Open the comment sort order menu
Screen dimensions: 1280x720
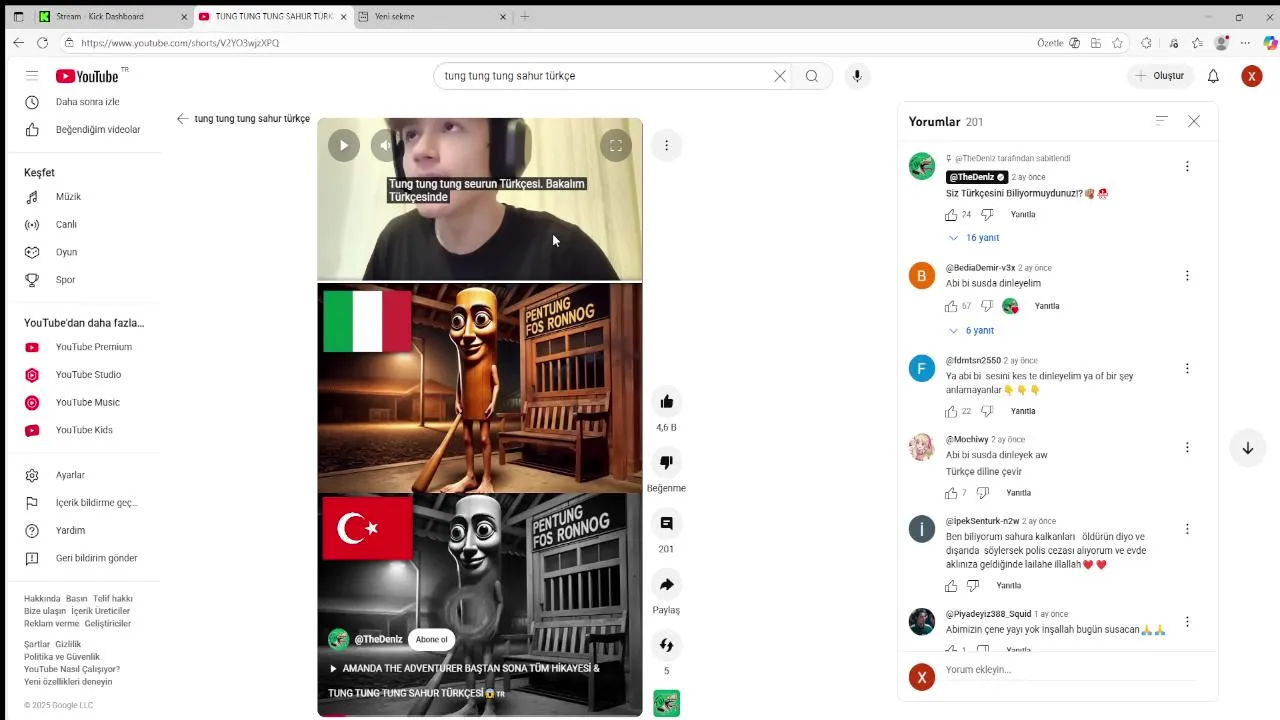pos(1161,121)
